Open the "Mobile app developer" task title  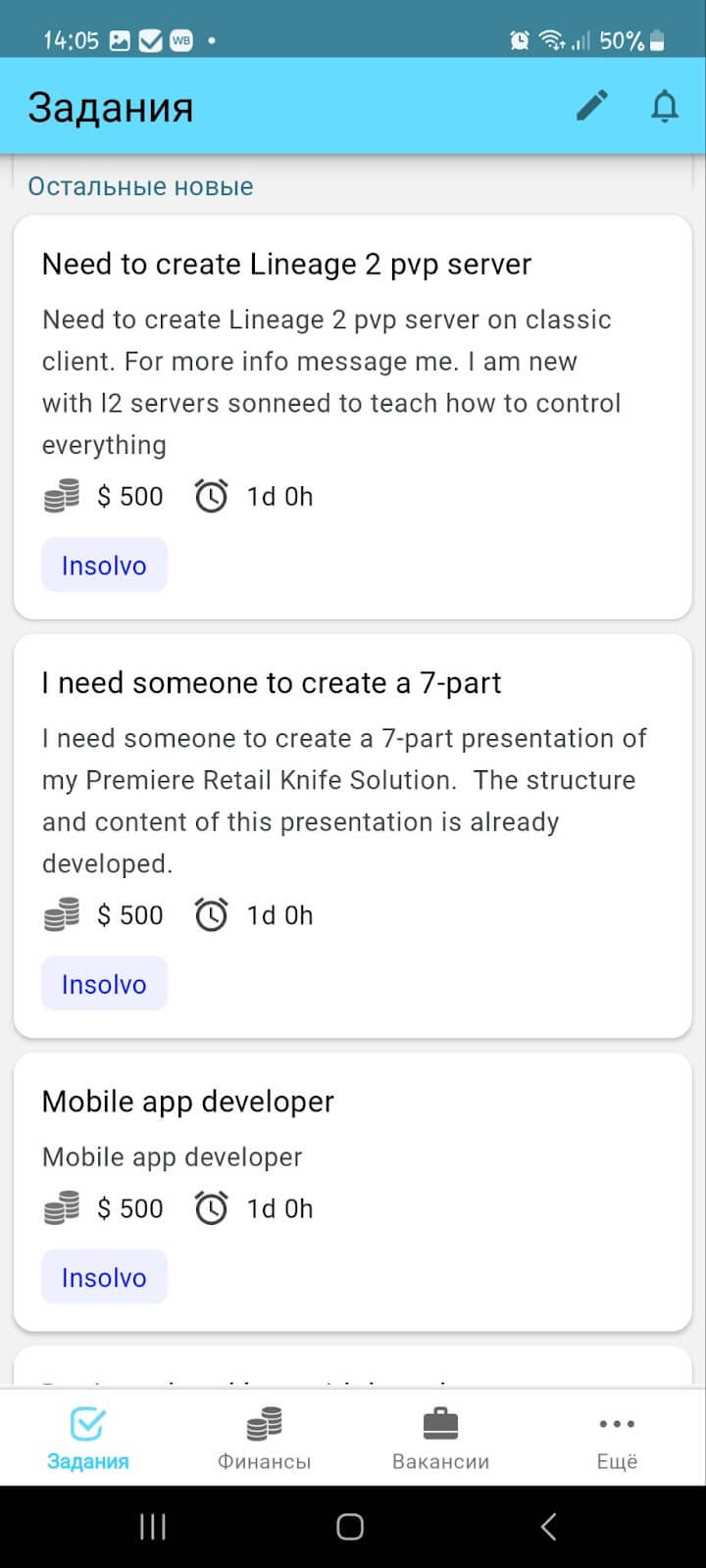pyautogui.click(x=188, y=1102)
